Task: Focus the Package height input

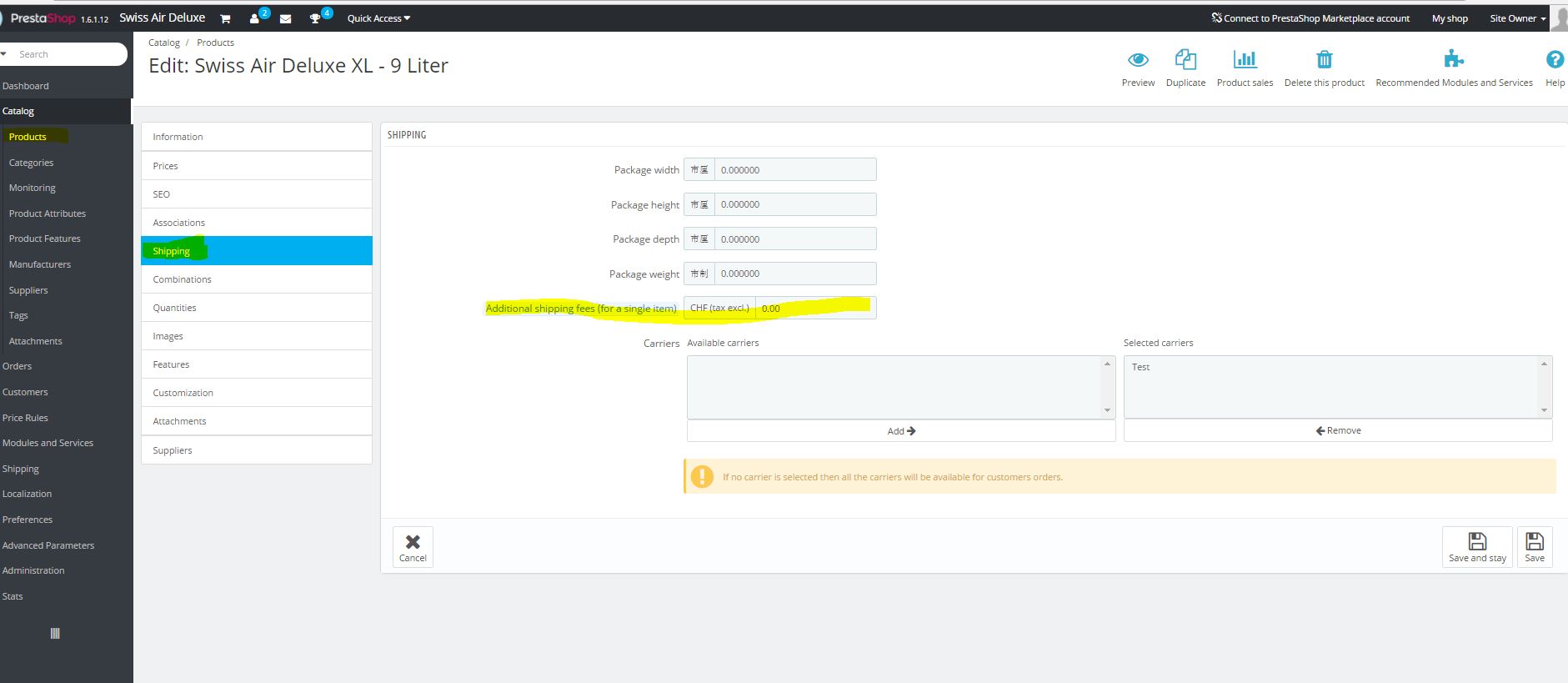Action: pos(795,204)
